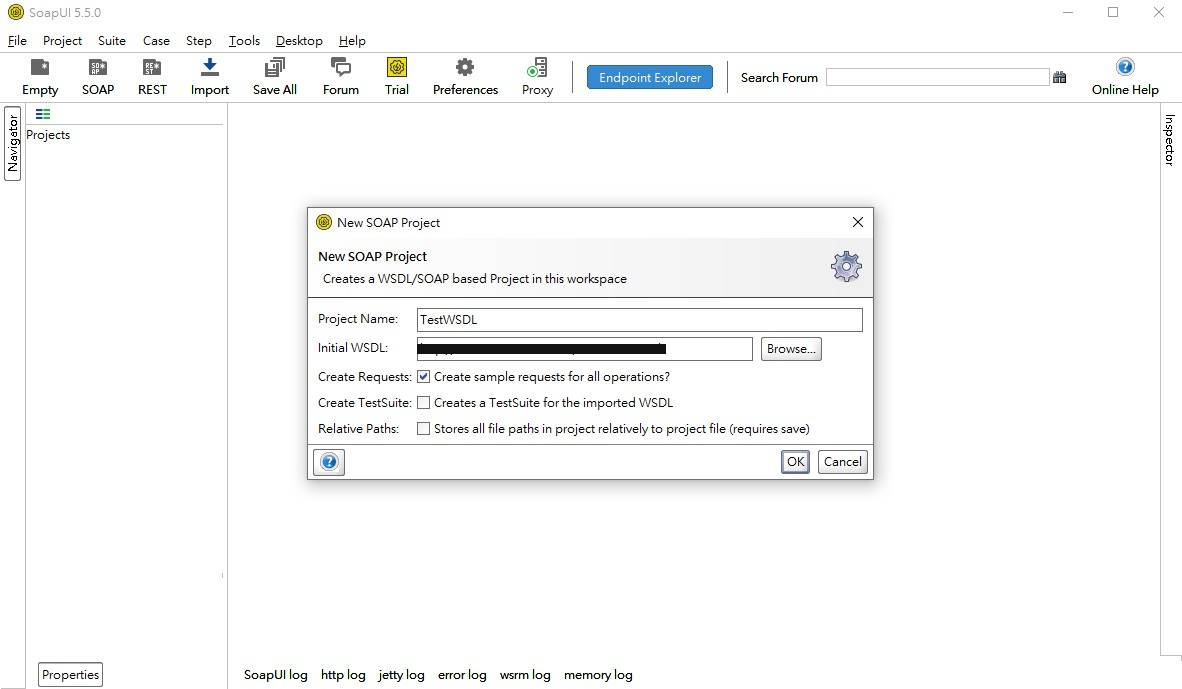This screenshot has height=689, width=1182.
Task: Confirm dialog with OK button
Action: (x=795, y=461)
